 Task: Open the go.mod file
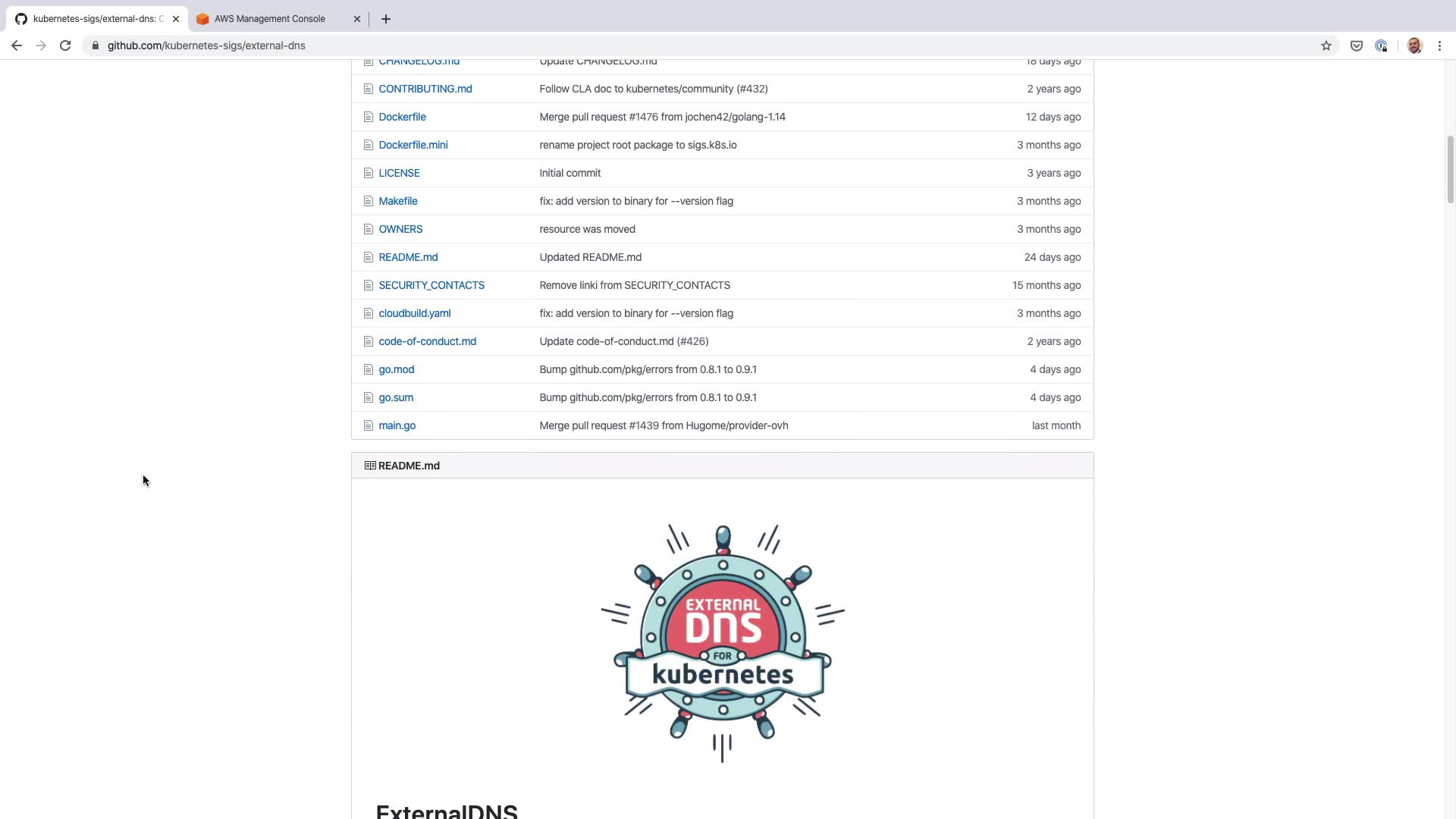click(396, 369)
